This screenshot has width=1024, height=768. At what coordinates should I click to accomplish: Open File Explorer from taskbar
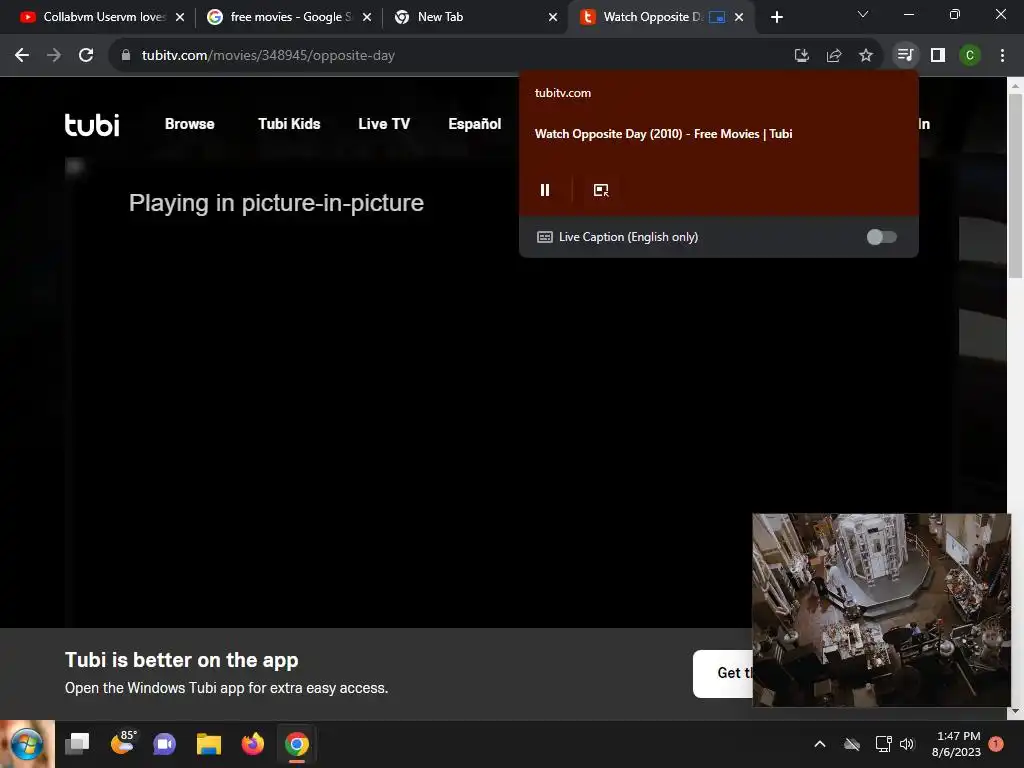point(208,744)
